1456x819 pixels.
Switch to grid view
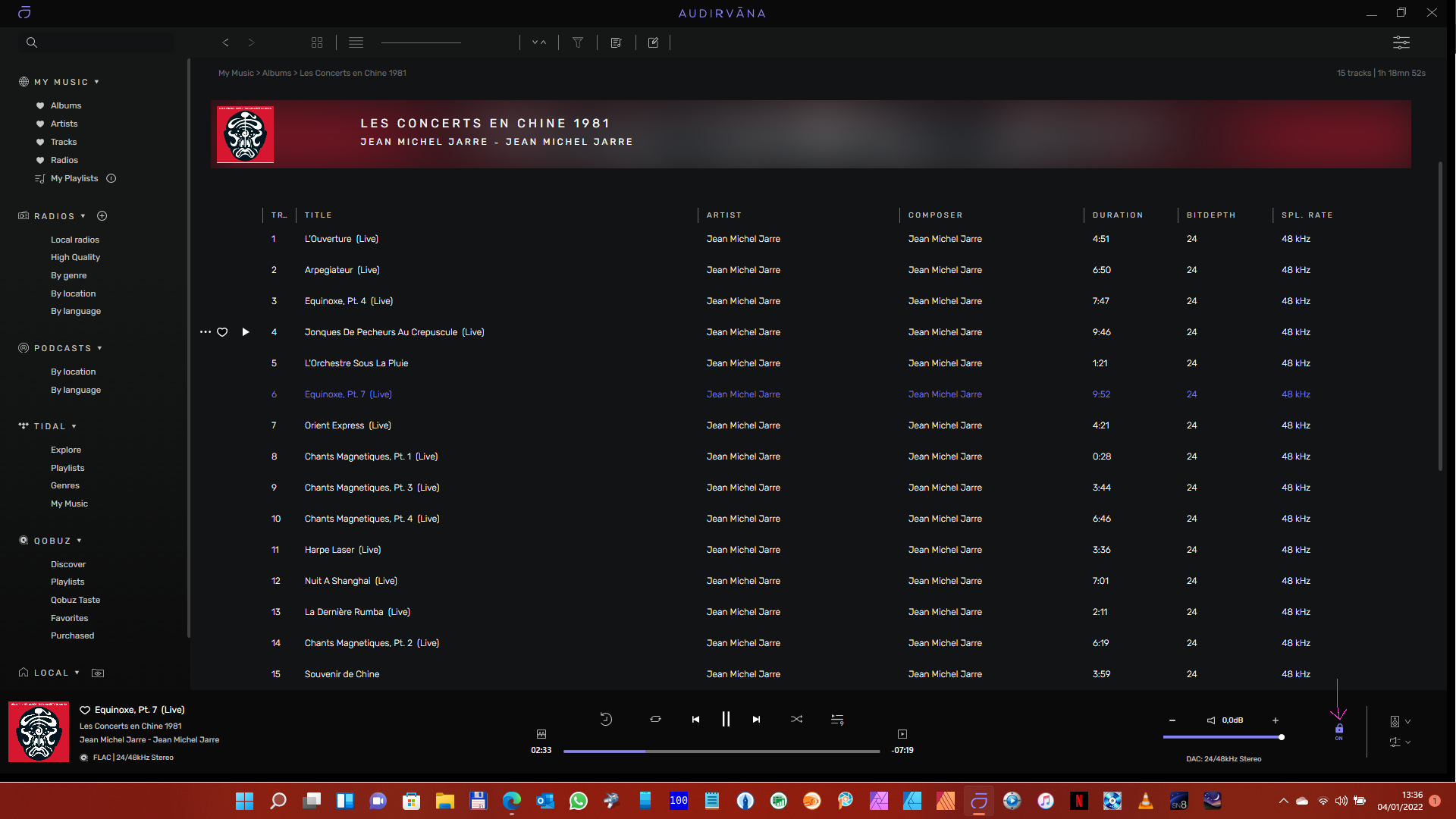(x=317, y=42)
